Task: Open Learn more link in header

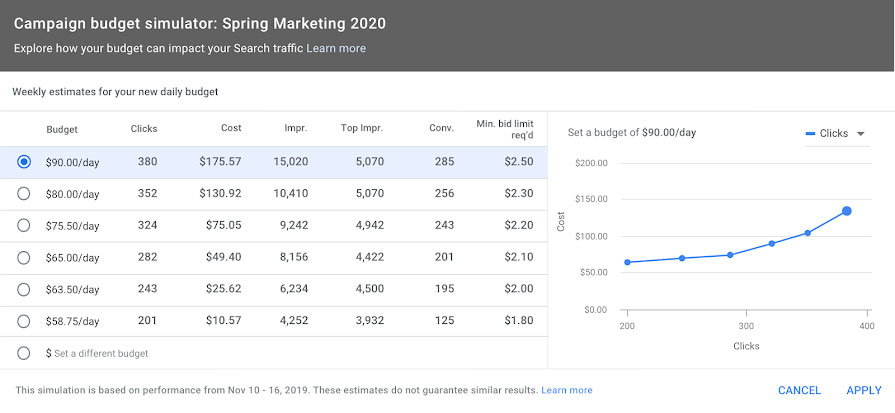Action: (x=336, y=48)
